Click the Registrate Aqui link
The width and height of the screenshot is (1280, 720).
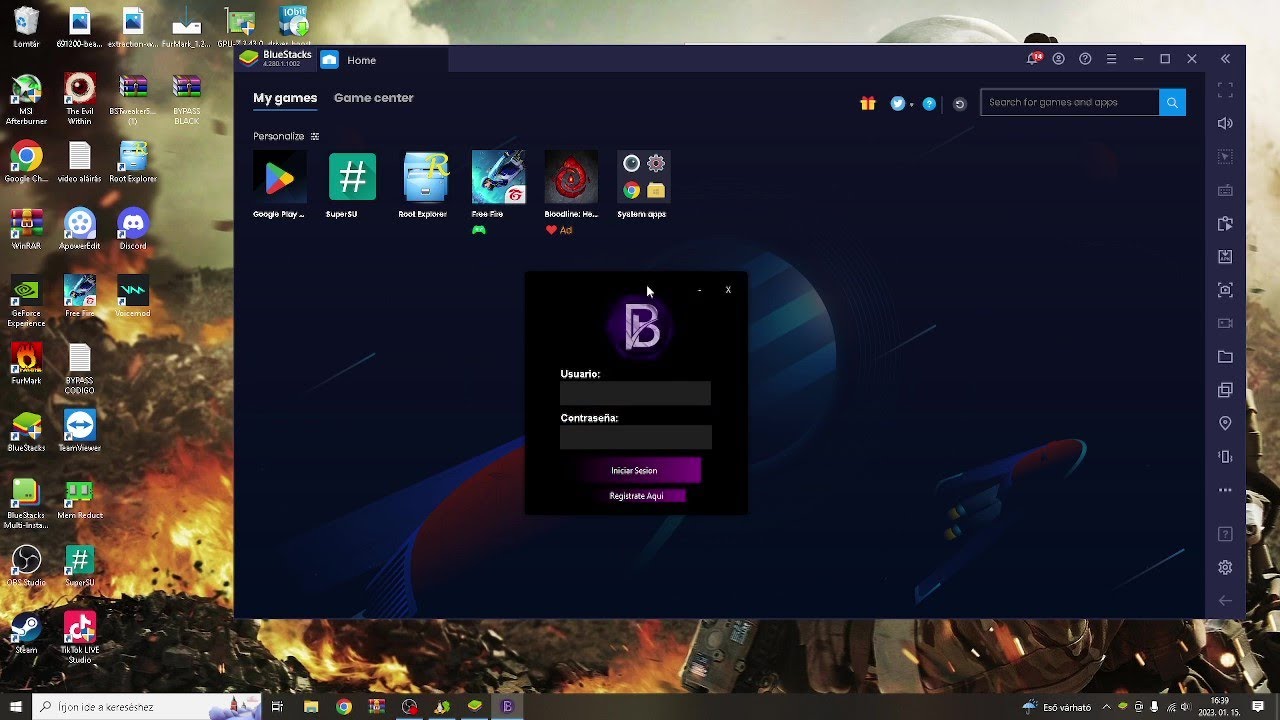point(637,496)
